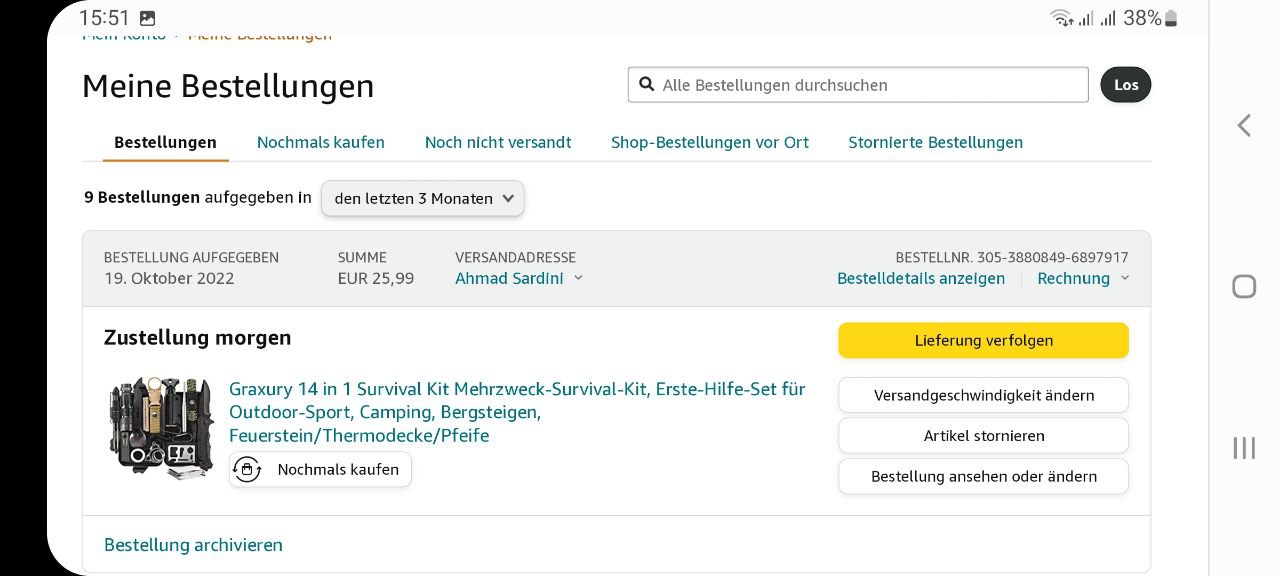Click the reorder icon beside Nochmals kaufen

(x=247, y=469)
